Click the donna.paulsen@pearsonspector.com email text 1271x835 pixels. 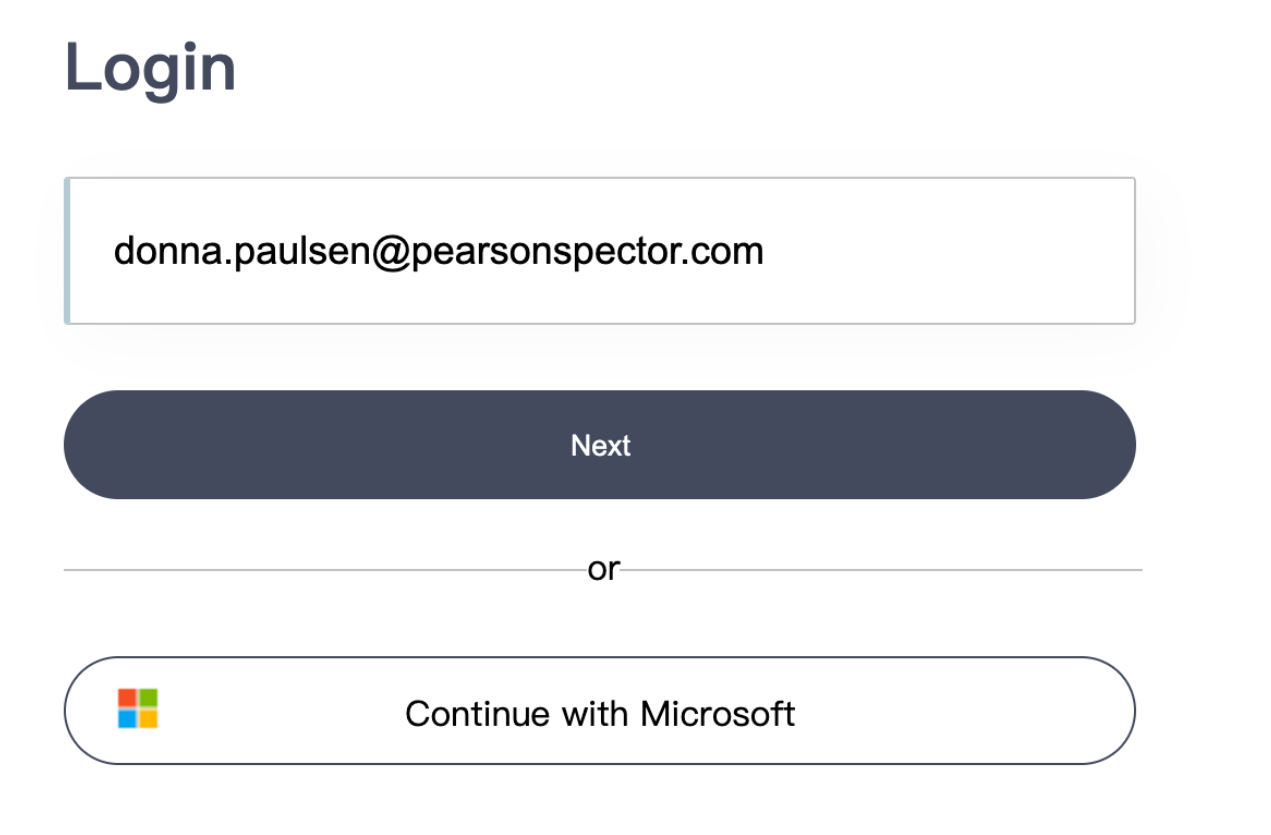pos(438,251)
